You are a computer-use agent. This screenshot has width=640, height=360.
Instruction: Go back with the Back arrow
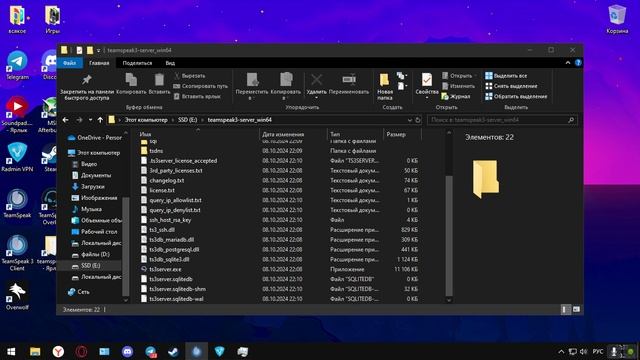(66, 120)
